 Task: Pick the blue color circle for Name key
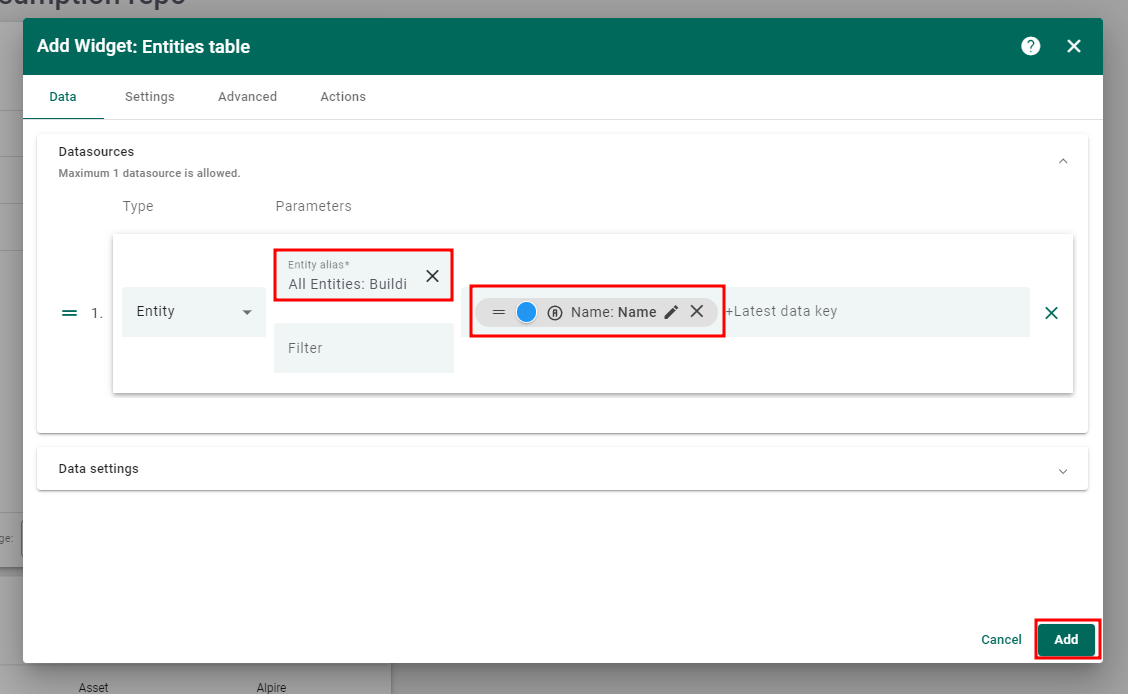tap(527, 312)
